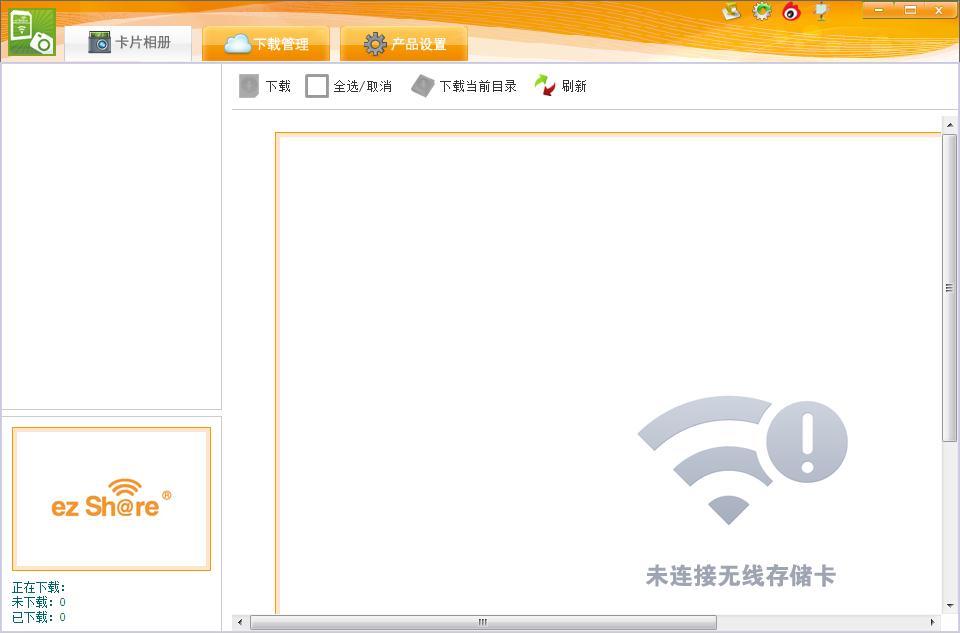
Task: Click the 下载当前目录 folder download icon
Action: [423, 85]
